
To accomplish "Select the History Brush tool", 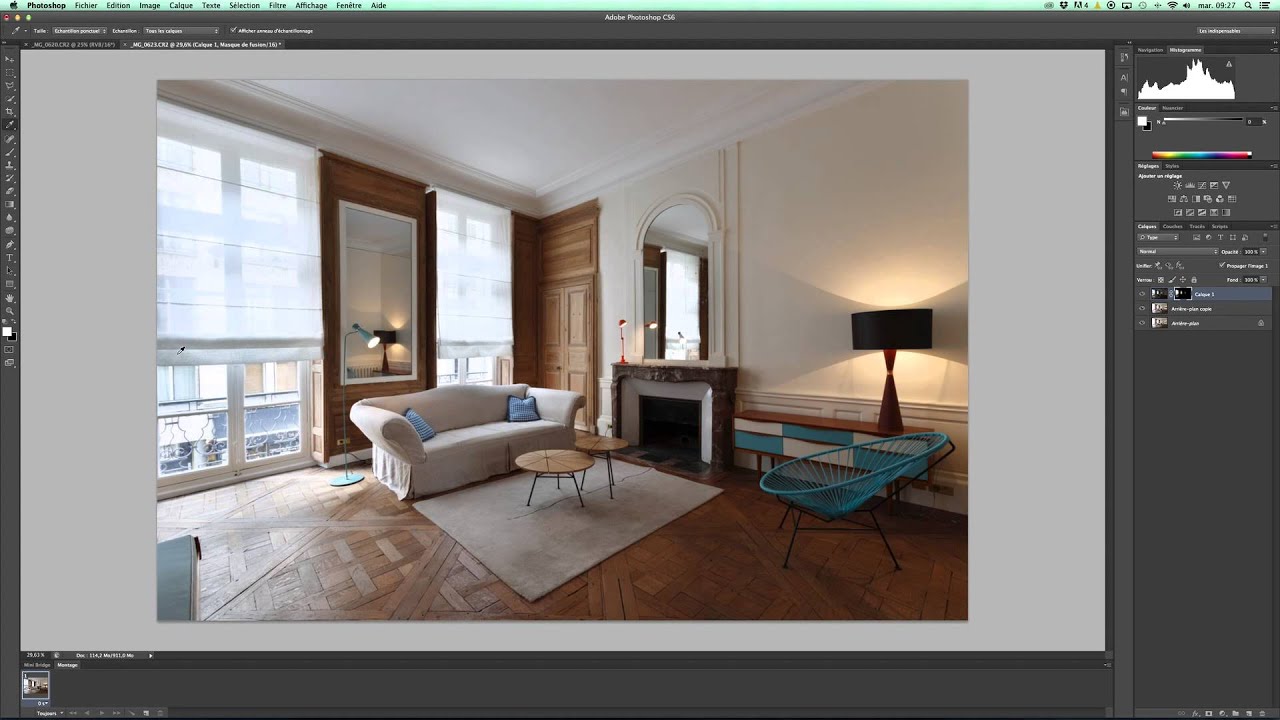I will pos(9,178).
